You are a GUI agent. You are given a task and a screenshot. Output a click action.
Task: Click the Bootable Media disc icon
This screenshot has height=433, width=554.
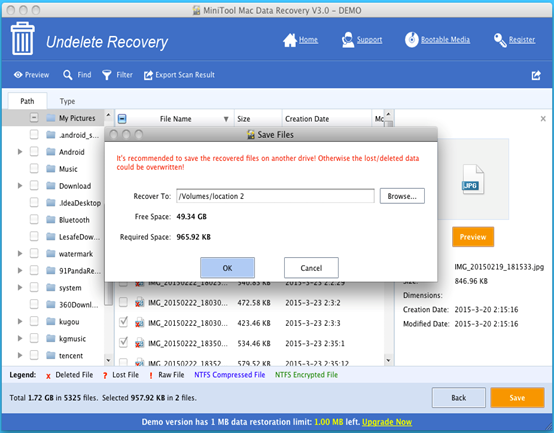point(412,40)
